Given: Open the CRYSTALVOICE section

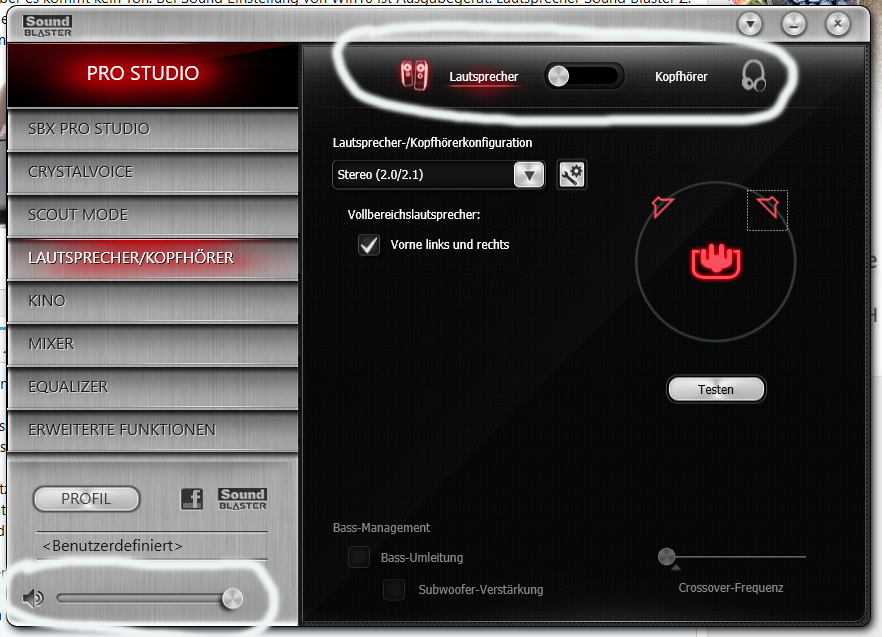Looking at the screenshot, I should coord(152,172).
